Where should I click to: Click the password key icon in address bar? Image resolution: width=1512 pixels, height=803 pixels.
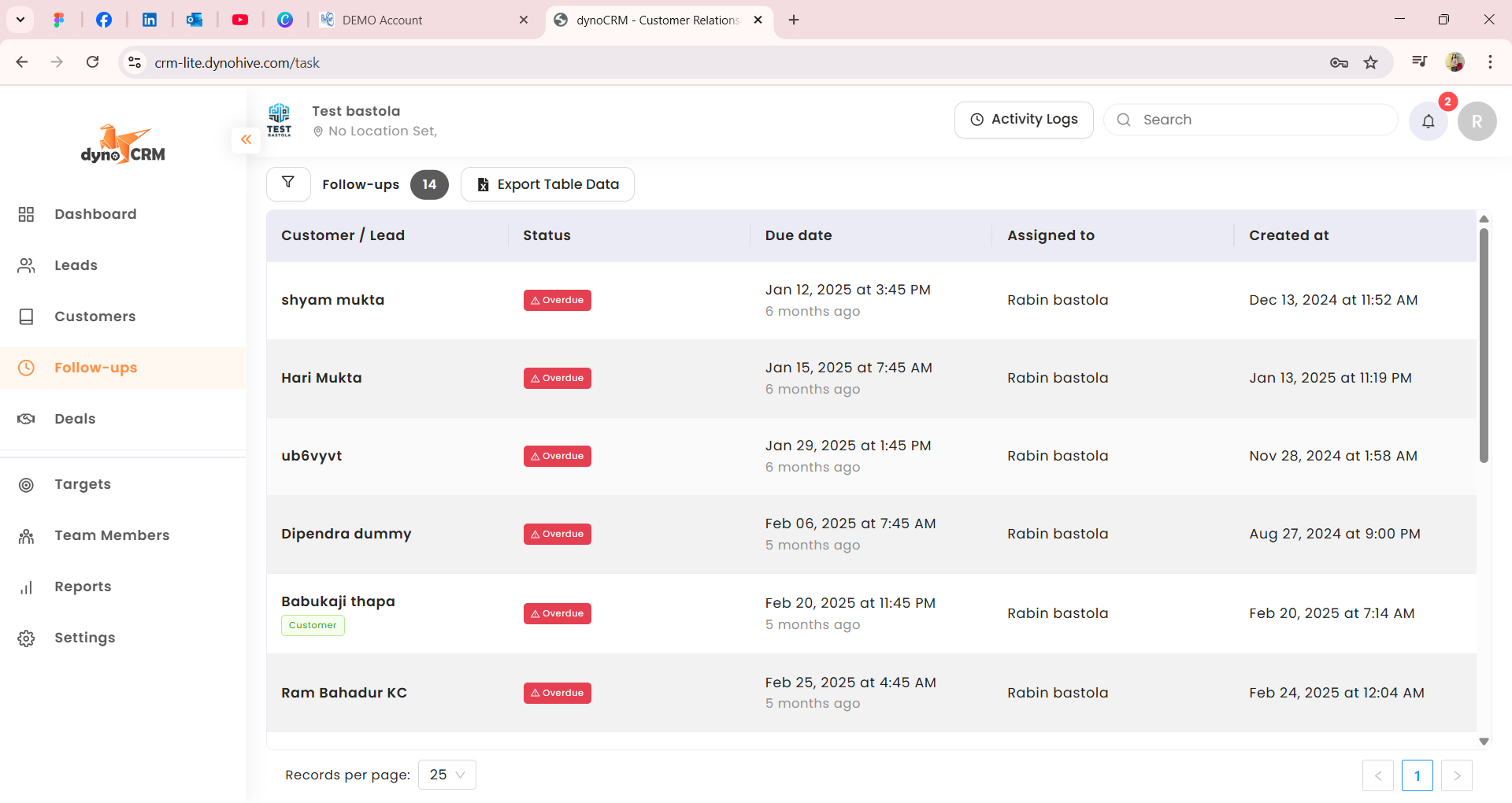(x=1339, y=62)
